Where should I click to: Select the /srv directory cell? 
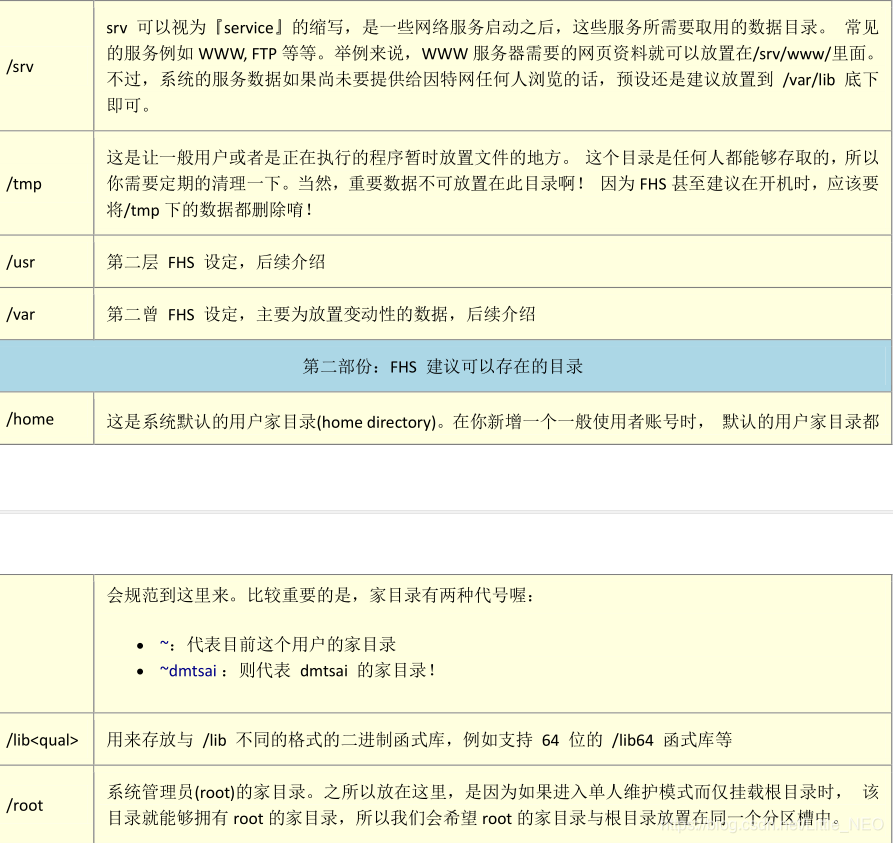coord(46,66)
